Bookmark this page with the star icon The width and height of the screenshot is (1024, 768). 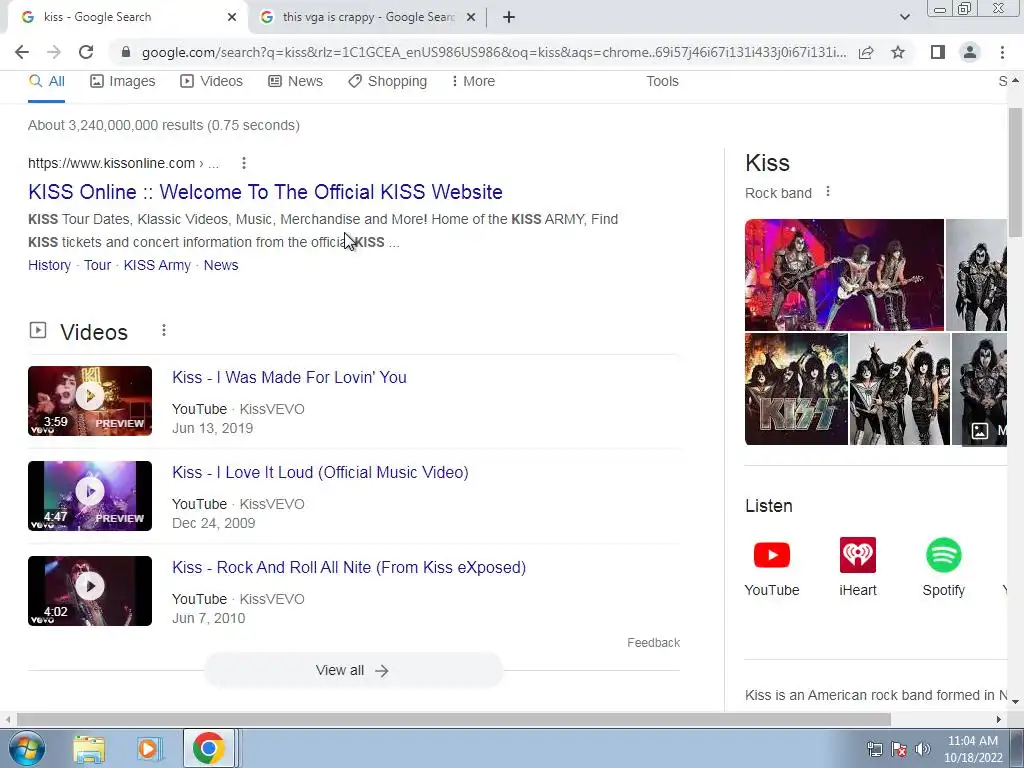pyautogui.click(x=898, y=52)
